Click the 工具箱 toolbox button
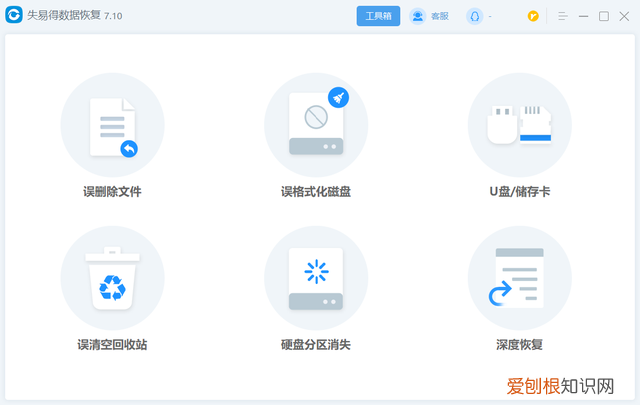 tap(378, 16)
